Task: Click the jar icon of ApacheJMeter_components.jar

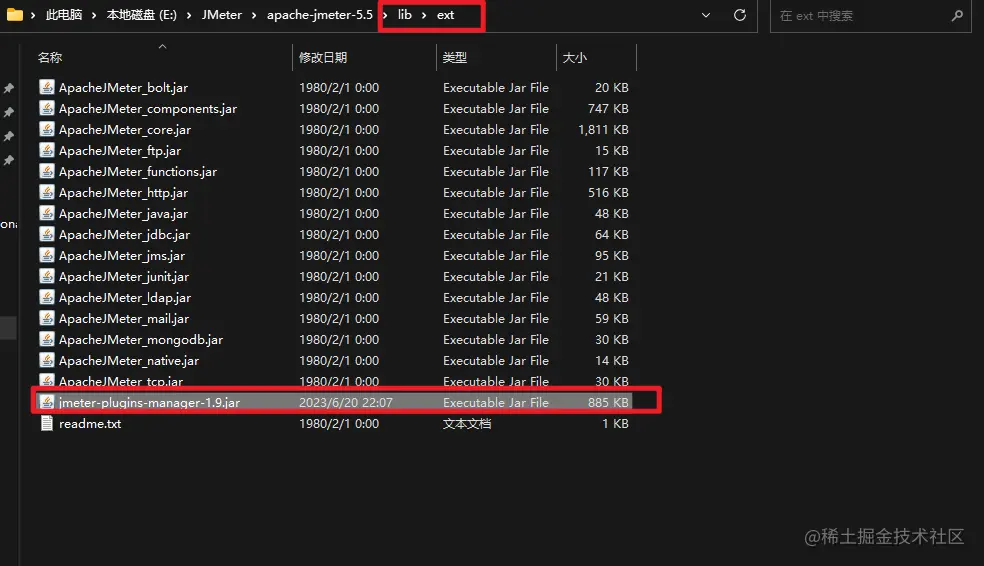Action: click(x=47, y=108)
